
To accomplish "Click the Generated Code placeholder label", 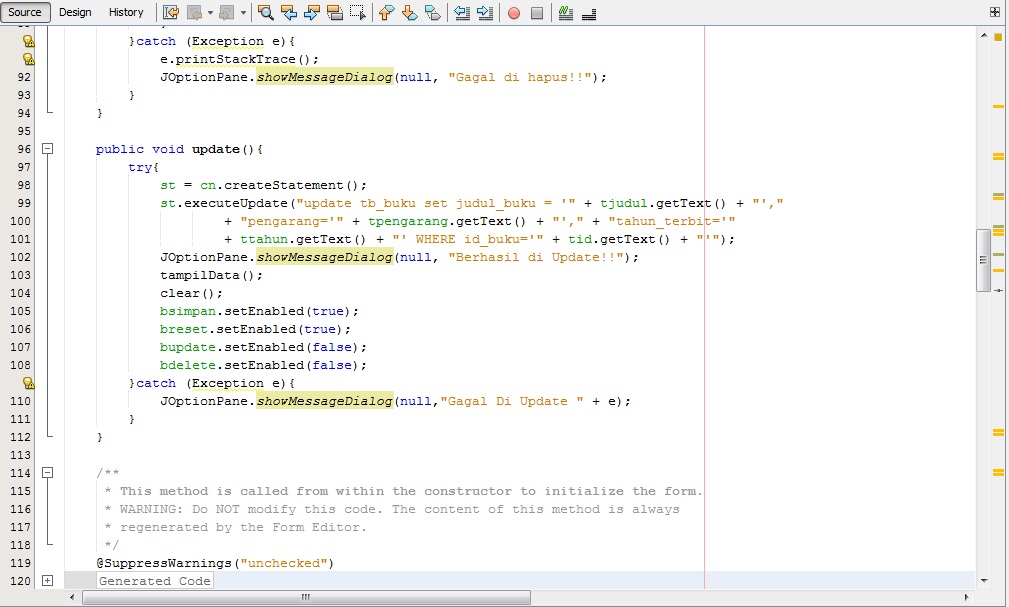I will click(154, 580).
